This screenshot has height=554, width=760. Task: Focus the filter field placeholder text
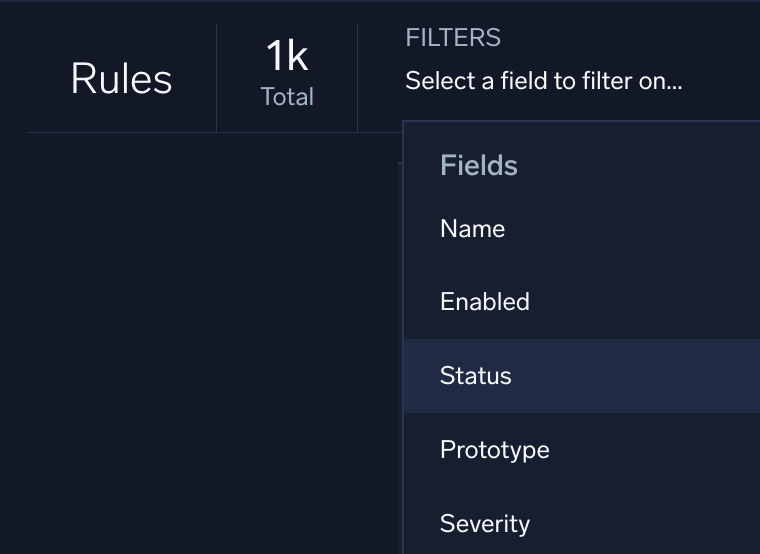click(x=543, y=81)
